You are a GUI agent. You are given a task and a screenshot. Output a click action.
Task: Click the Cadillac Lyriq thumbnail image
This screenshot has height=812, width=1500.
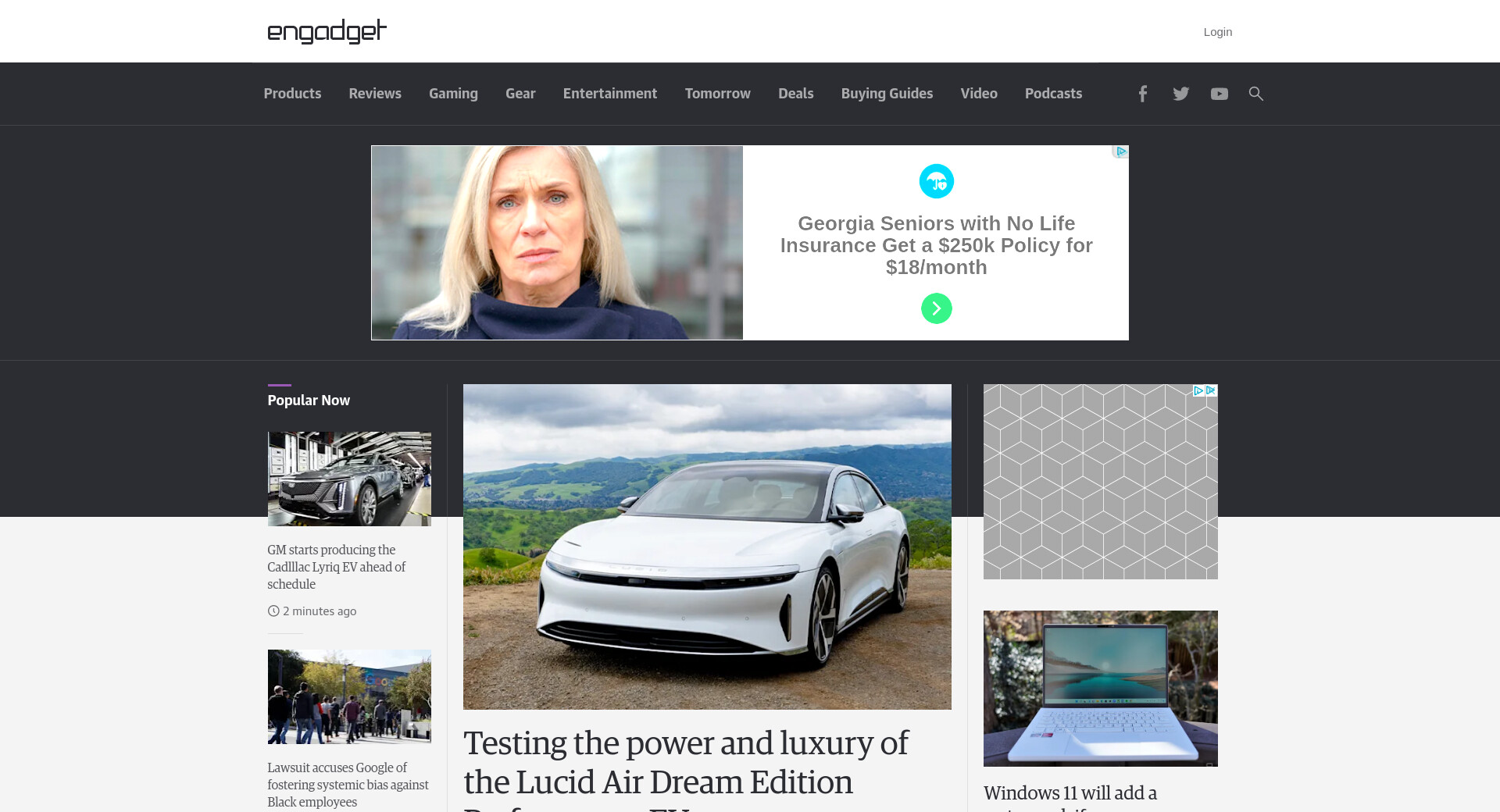[349, 479]
